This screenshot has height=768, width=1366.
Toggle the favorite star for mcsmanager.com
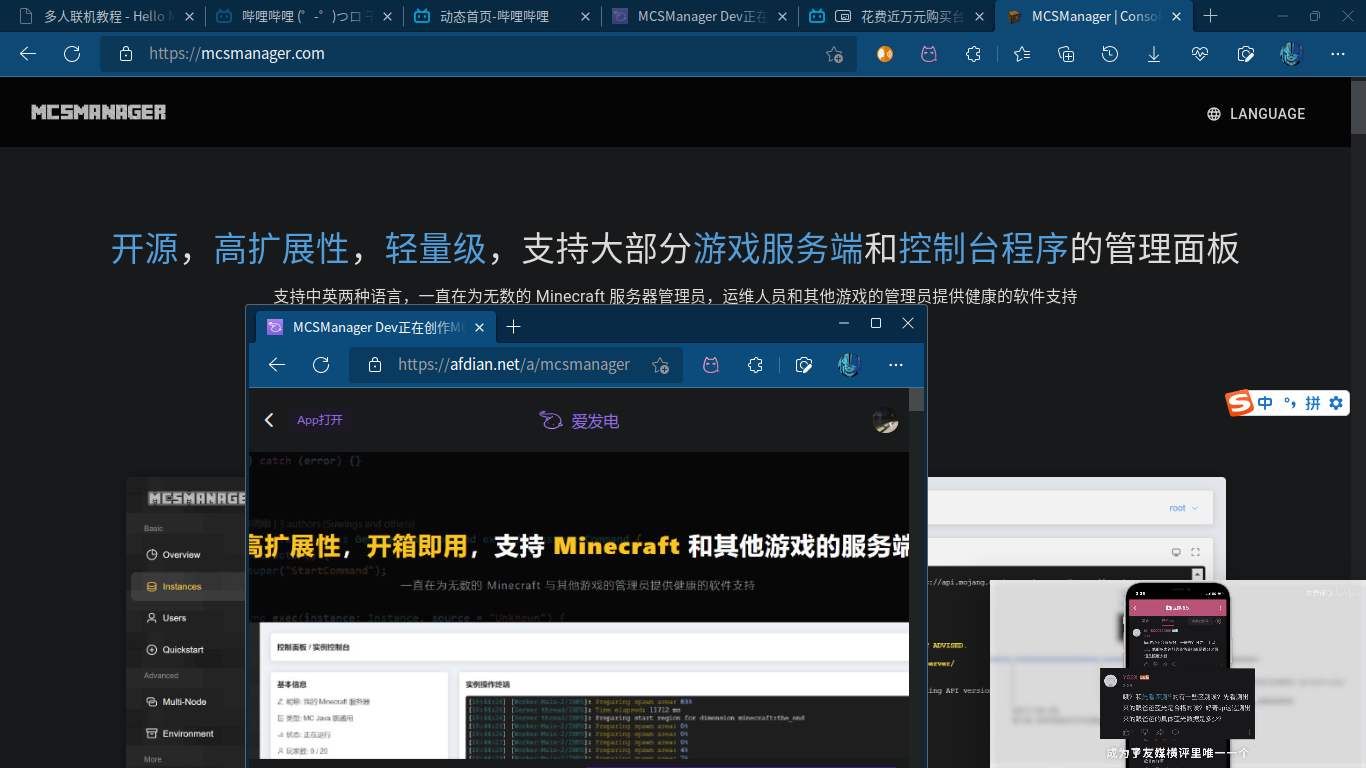point(834,55)
